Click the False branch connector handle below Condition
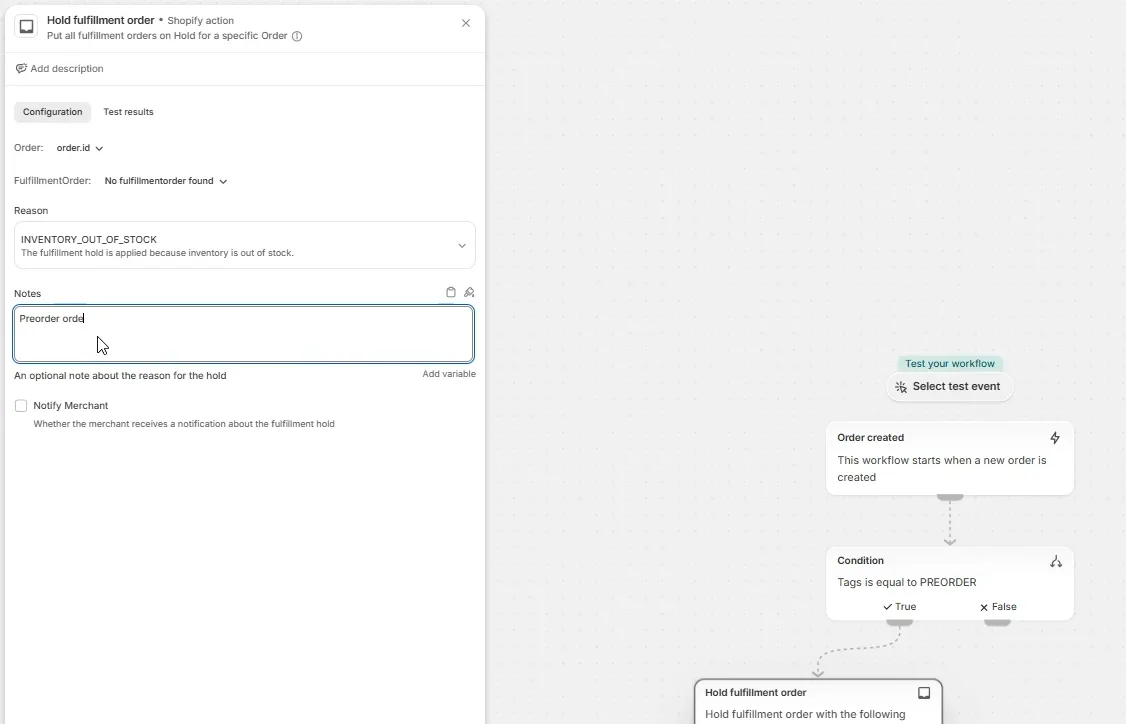 (x=997, y=622)
